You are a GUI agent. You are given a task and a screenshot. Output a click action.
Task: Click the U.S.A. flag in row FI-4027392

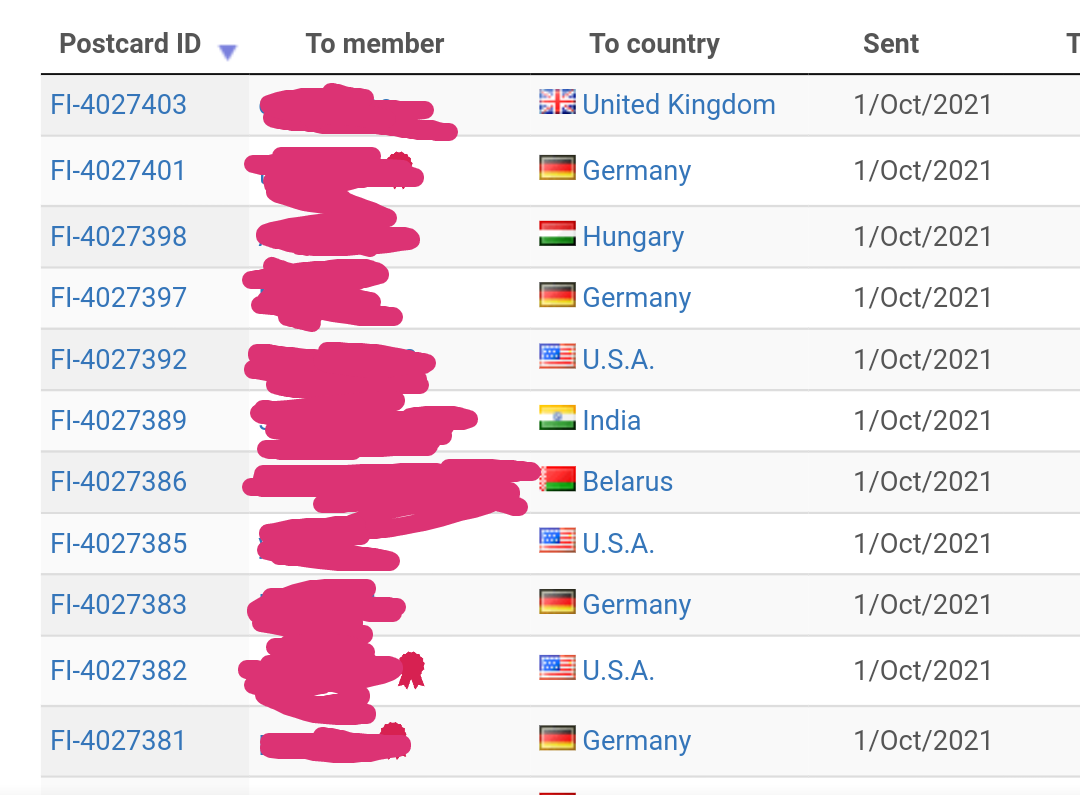click(x=557, y=357)
